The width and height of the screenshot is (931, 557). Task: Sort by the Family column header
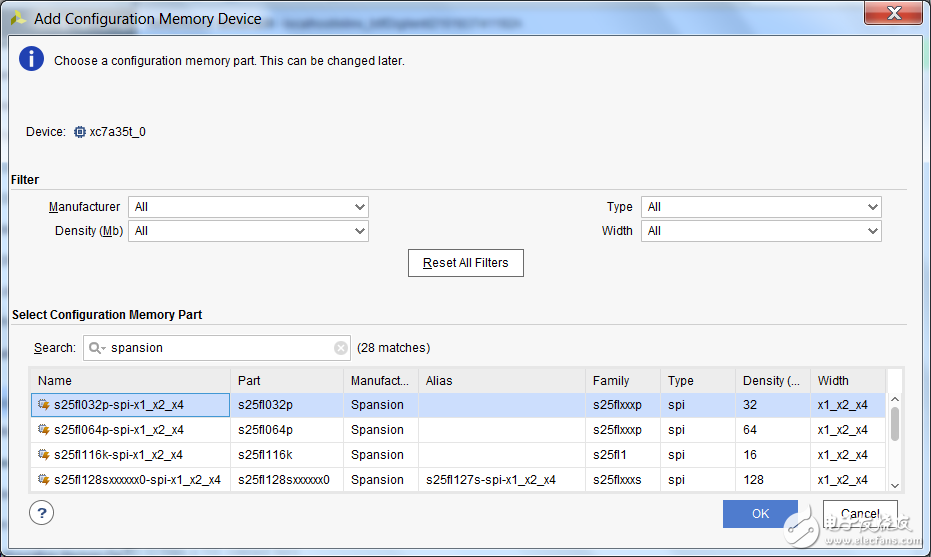(x=622, y=381)
